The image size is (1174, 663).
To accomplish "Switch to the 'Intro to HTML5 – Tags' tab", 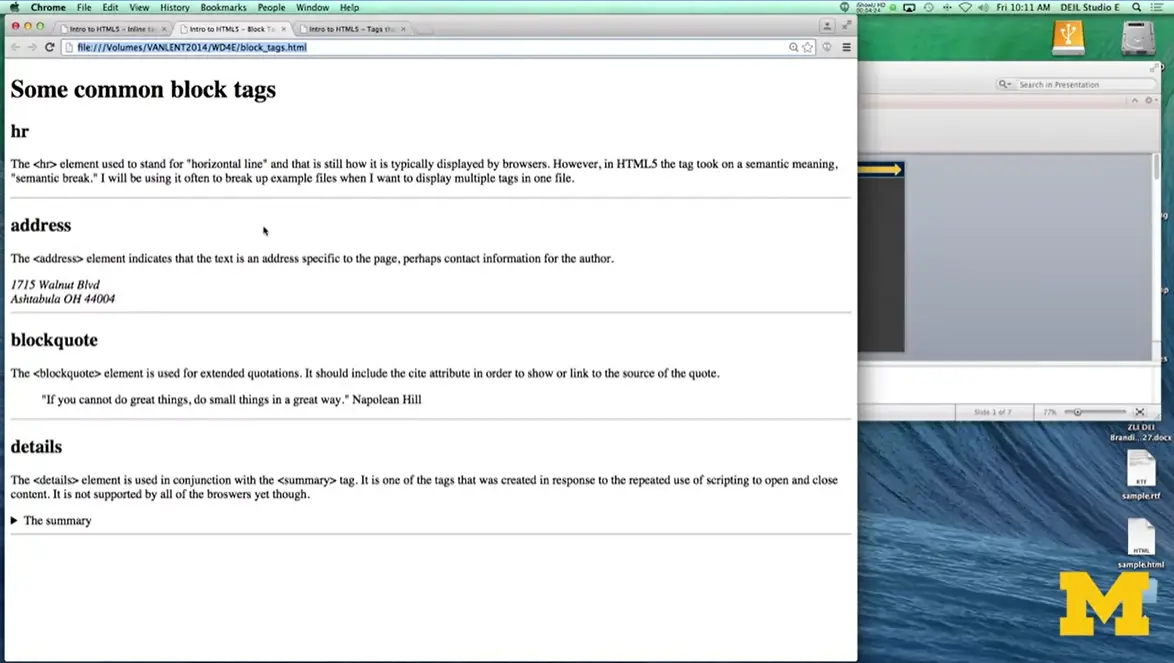I will pos(345,28).
